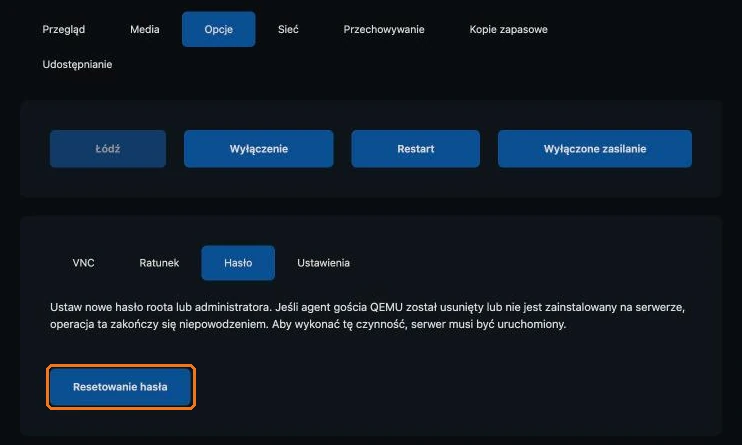Viewport: 742px width, 445px height.
Task: Select the Opcje tab
Action: click(219, 29)
